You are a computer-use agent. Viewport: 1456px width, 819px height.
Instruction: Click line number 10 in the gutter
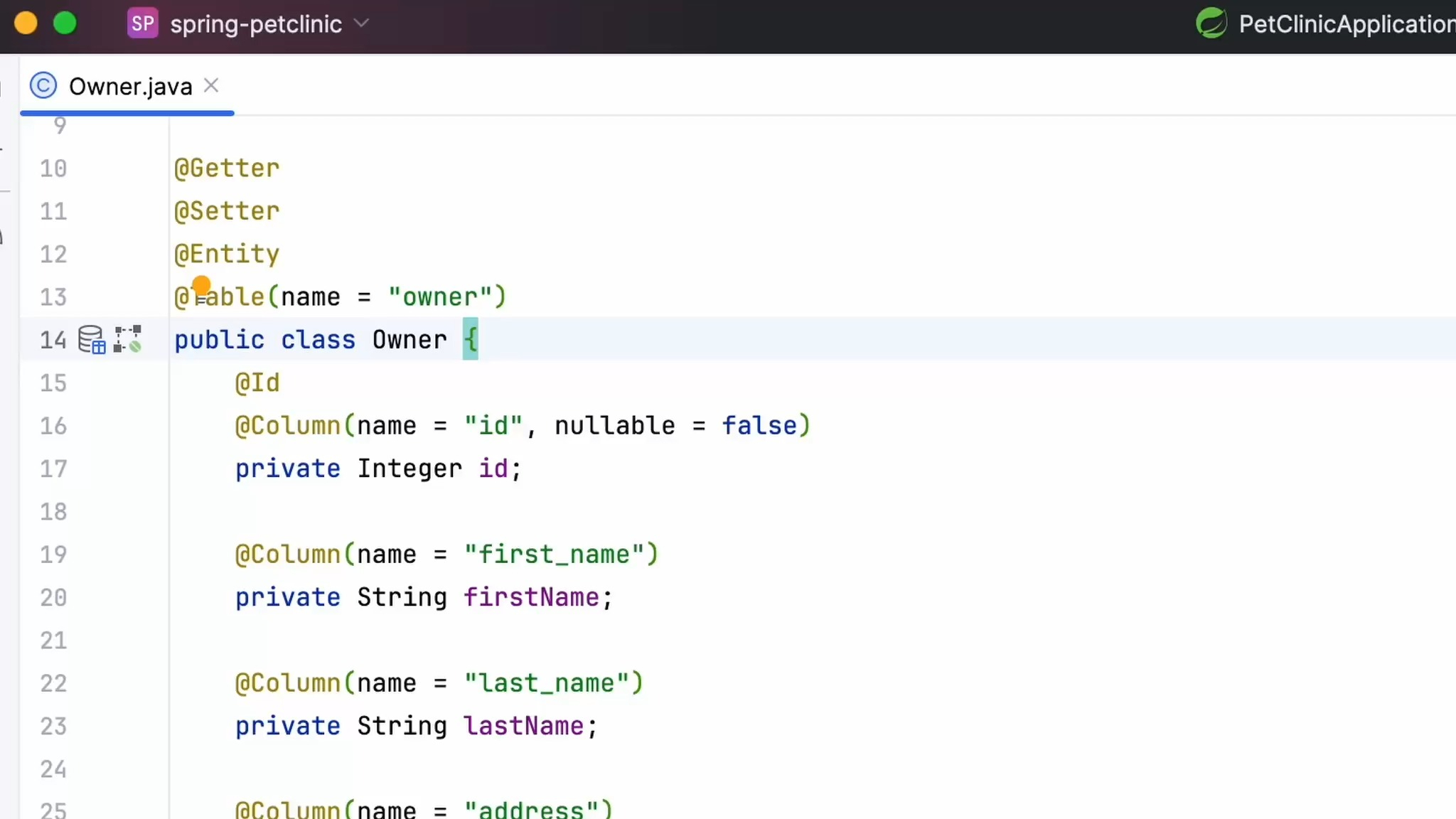[53, 168]
